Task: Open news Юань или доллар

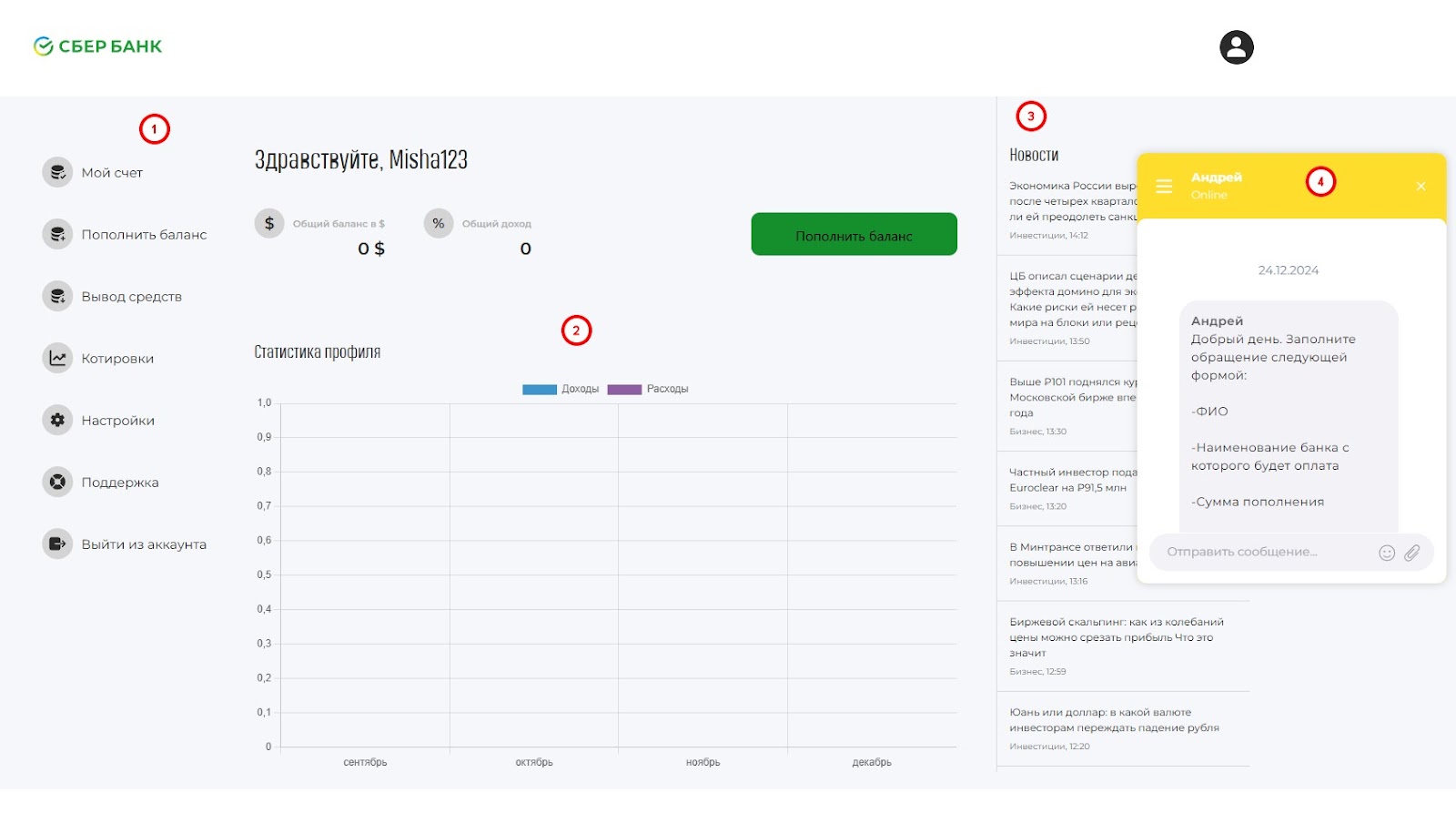Action: pos(1114,719)
